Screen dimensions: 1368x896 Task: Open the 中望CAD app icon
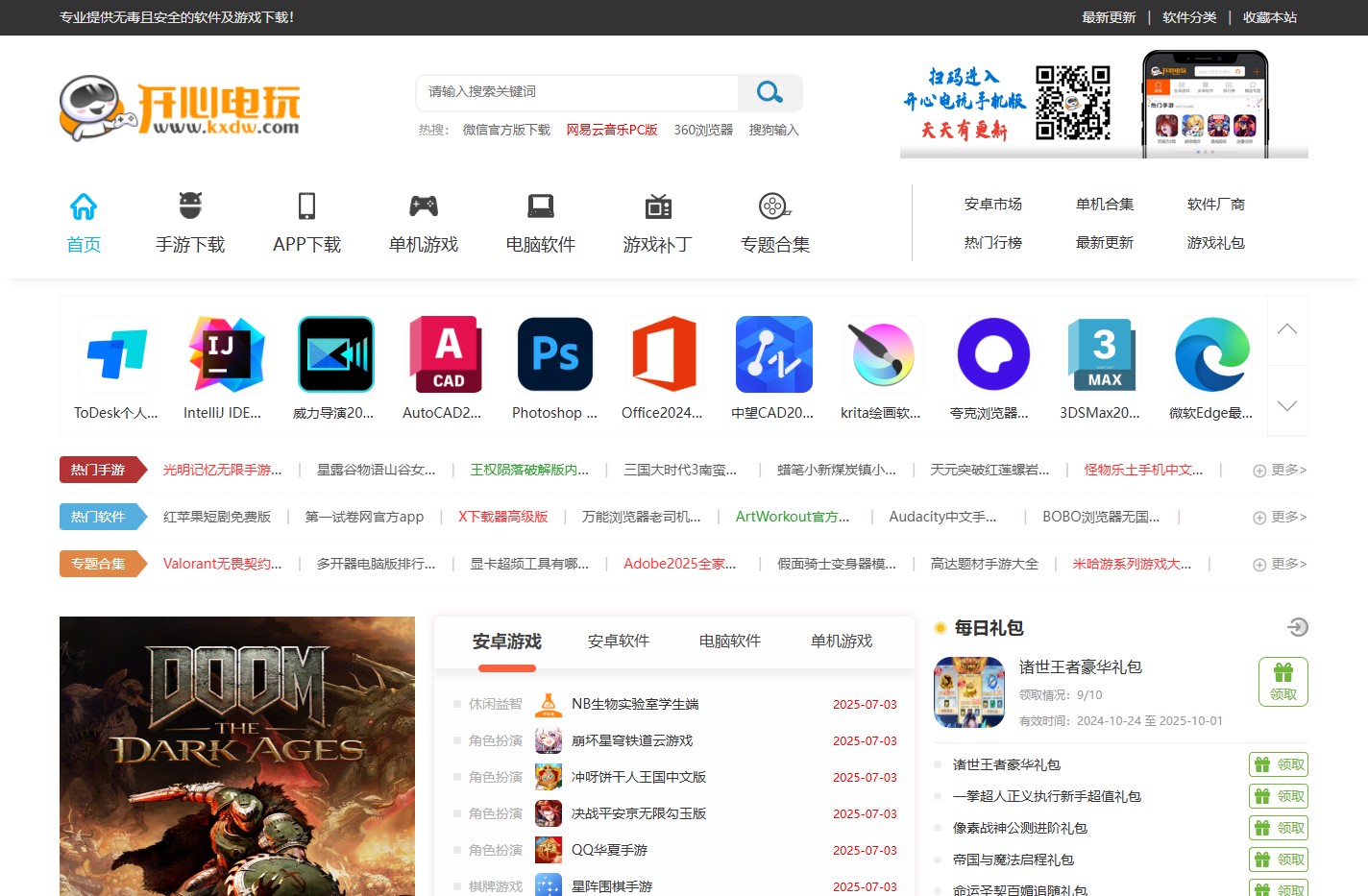(x=773, y=354)
